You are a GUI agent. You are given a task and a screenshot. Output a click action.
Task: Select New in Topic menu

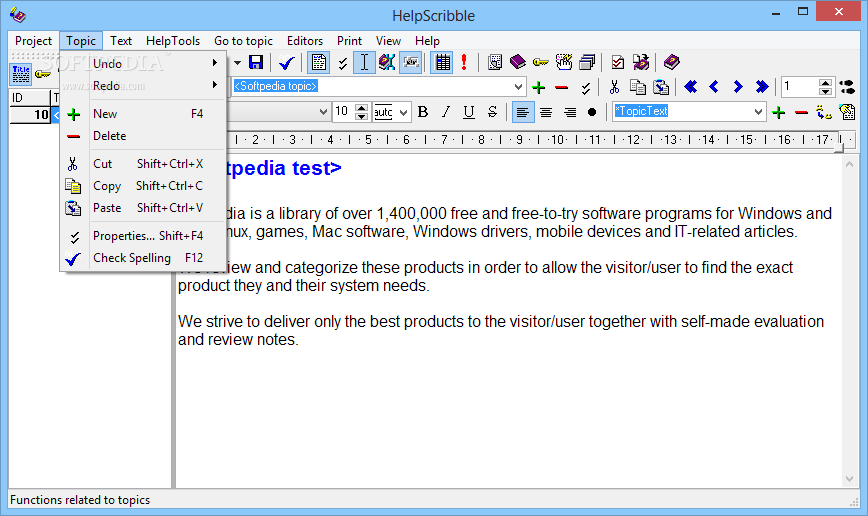(143, 114)
